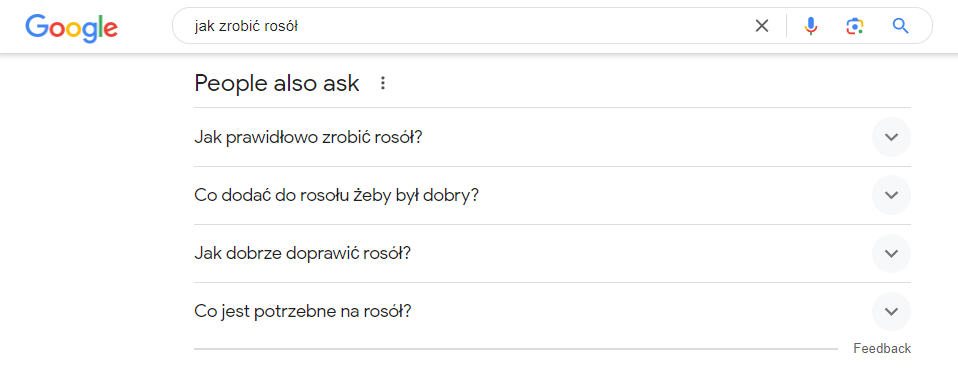Open question text 'Jak prawidłowo zrobić rosół?'
Screen dimensions: 958x378
pos(309,137)
